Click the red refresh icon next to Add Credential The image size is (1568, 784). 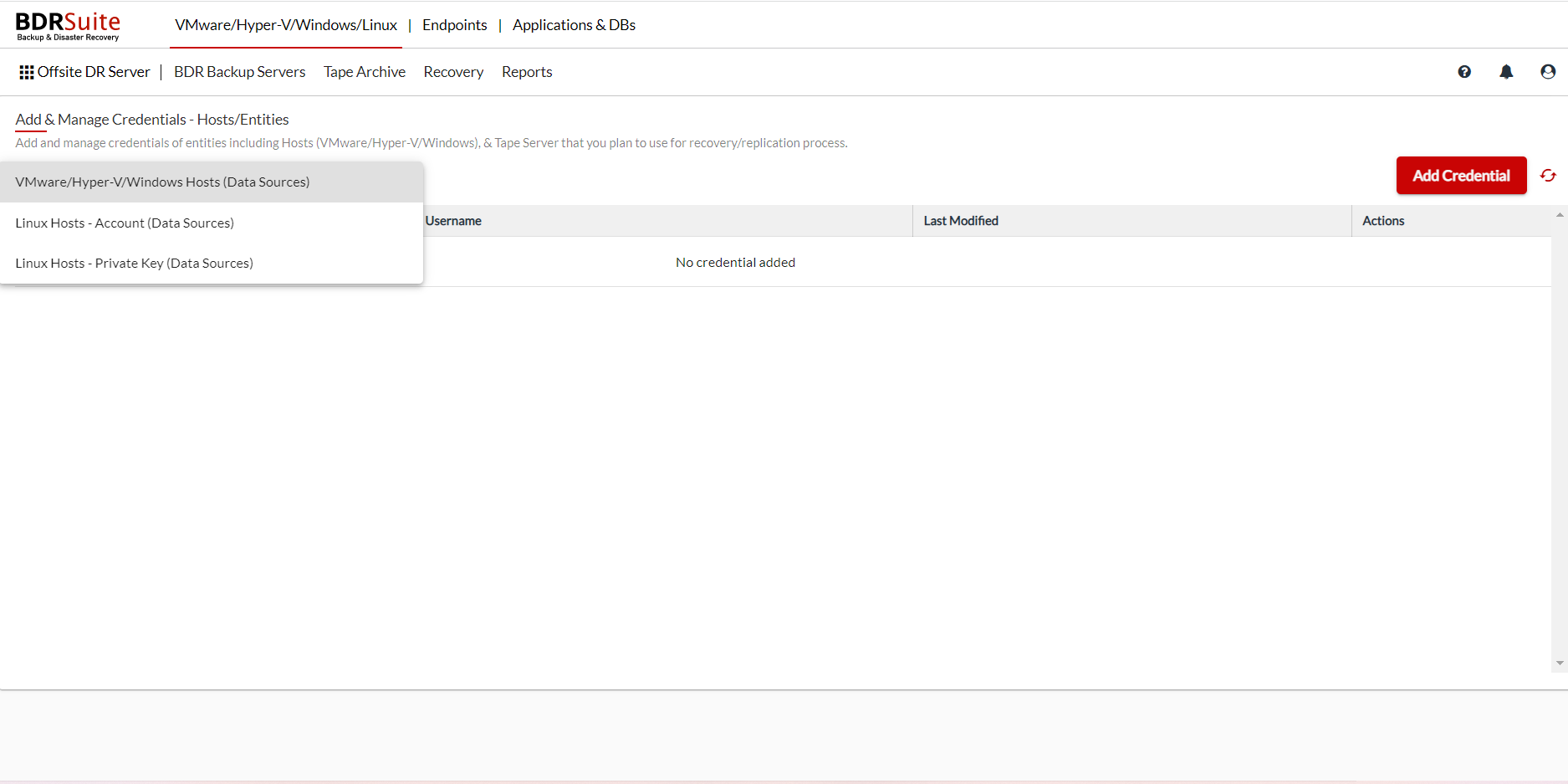[1548, 176]
